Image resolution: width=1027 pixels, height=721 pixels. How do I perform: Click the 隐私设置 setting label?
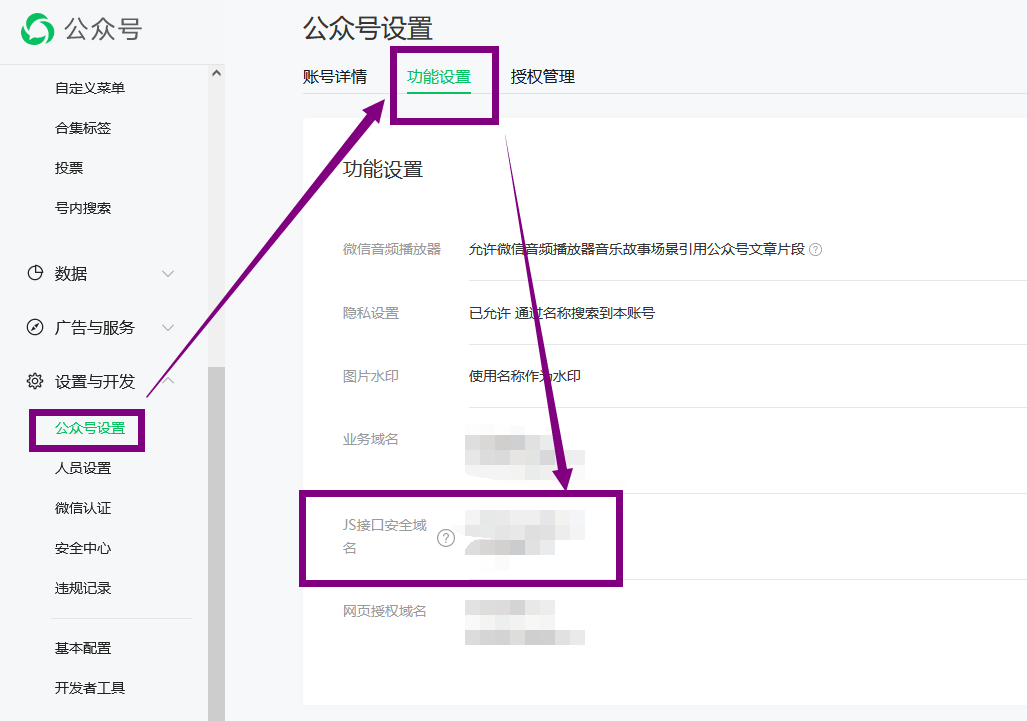[x=371, y=313]
